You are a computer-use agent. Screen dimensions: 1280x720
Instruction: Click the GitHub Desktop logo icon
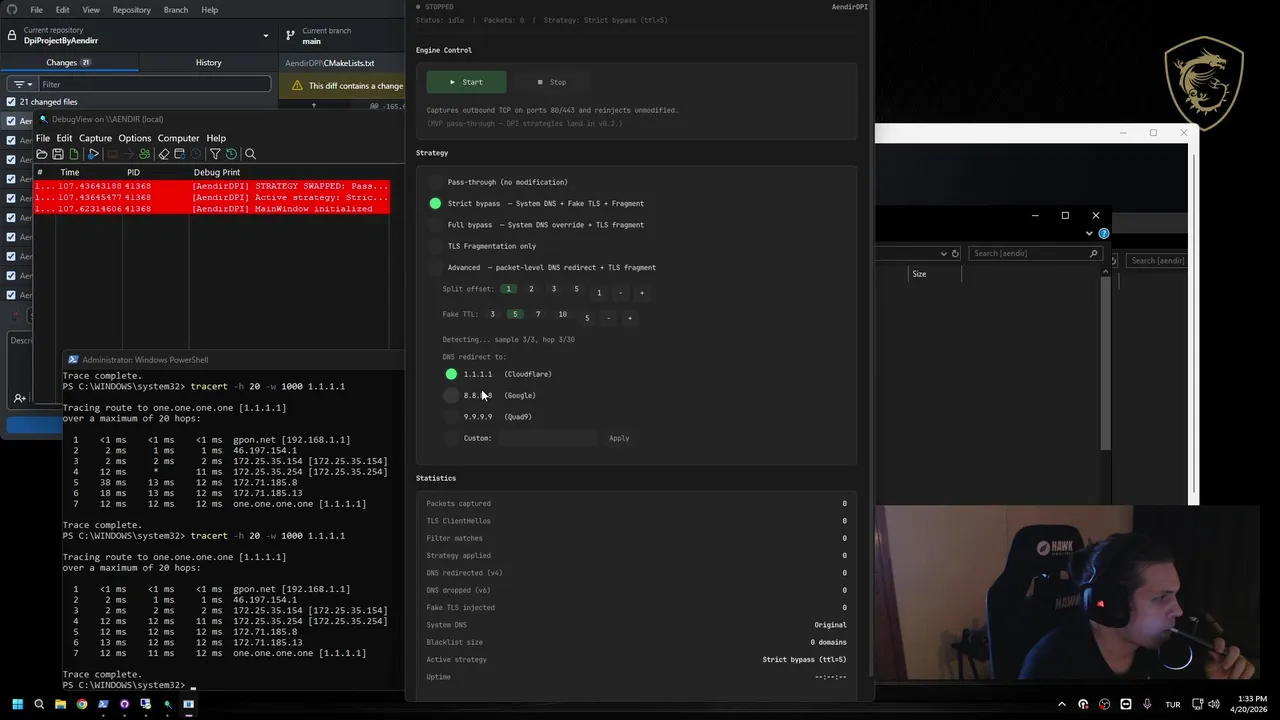(13, 9)
